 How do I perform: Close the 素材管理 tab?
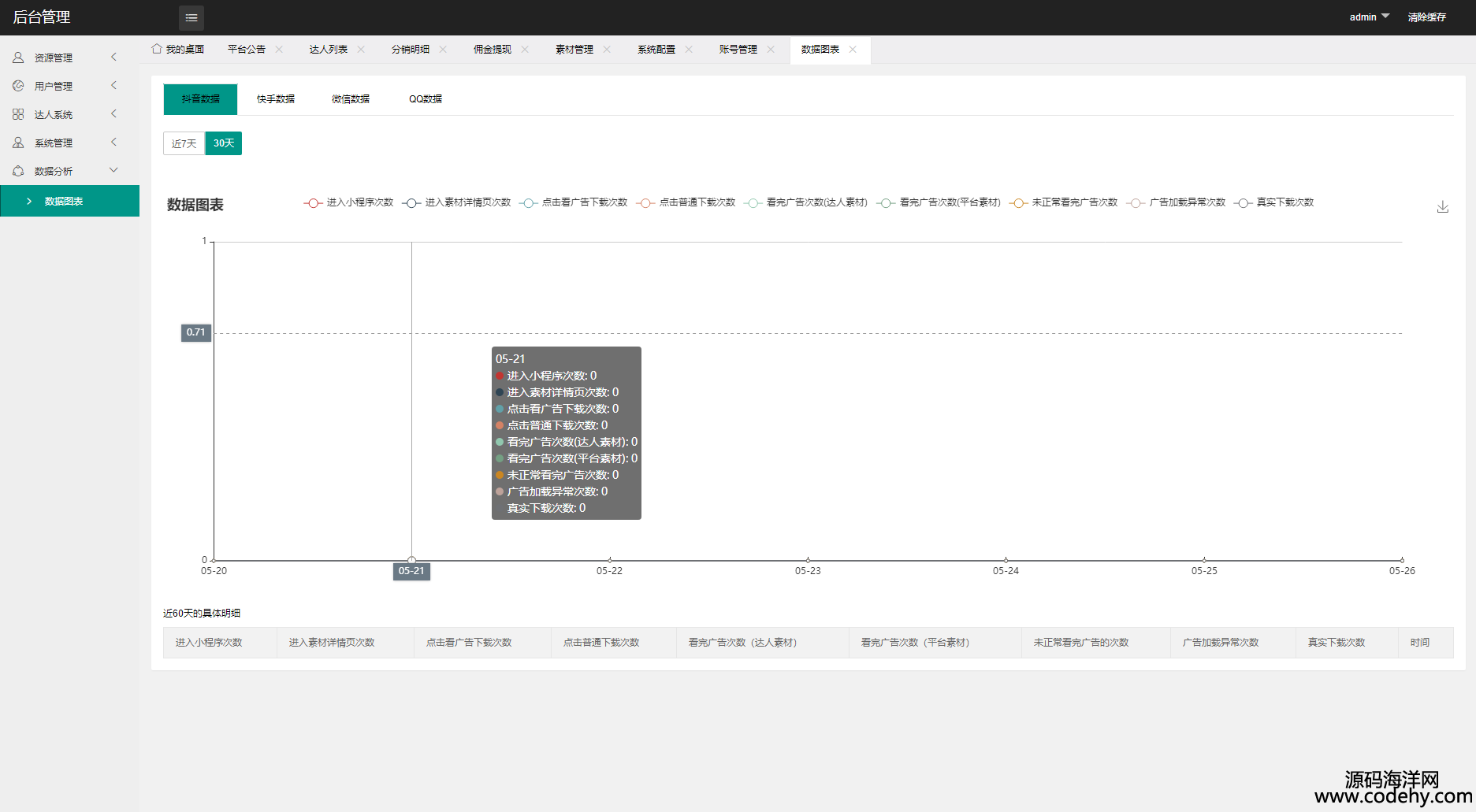coord(607,49)
